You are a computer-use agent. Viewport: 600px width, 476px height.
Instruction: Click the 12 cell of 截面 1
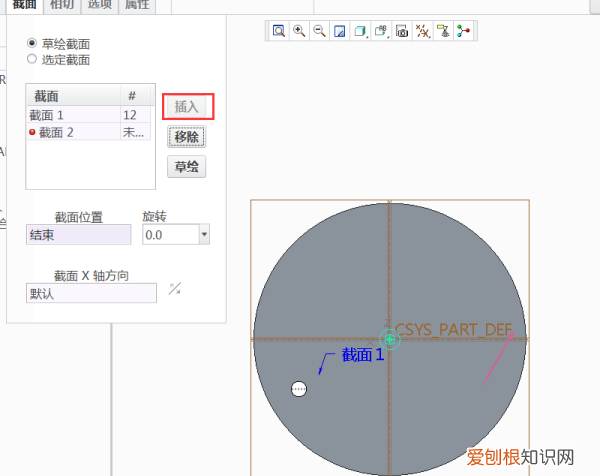pyautogui.click(x=136, y=115)
